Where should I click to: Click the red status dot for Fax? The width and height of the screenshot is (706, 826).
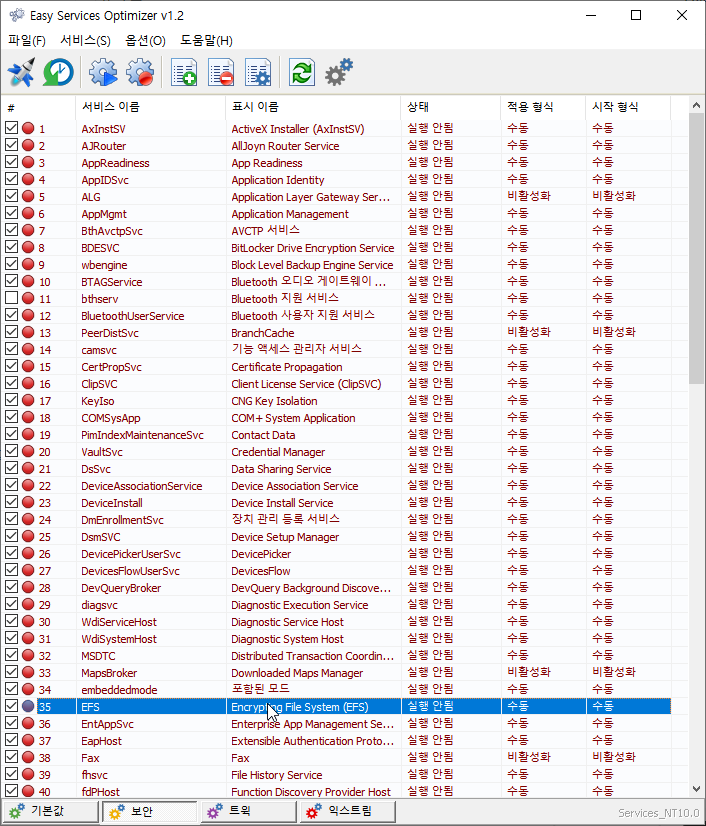28,757
